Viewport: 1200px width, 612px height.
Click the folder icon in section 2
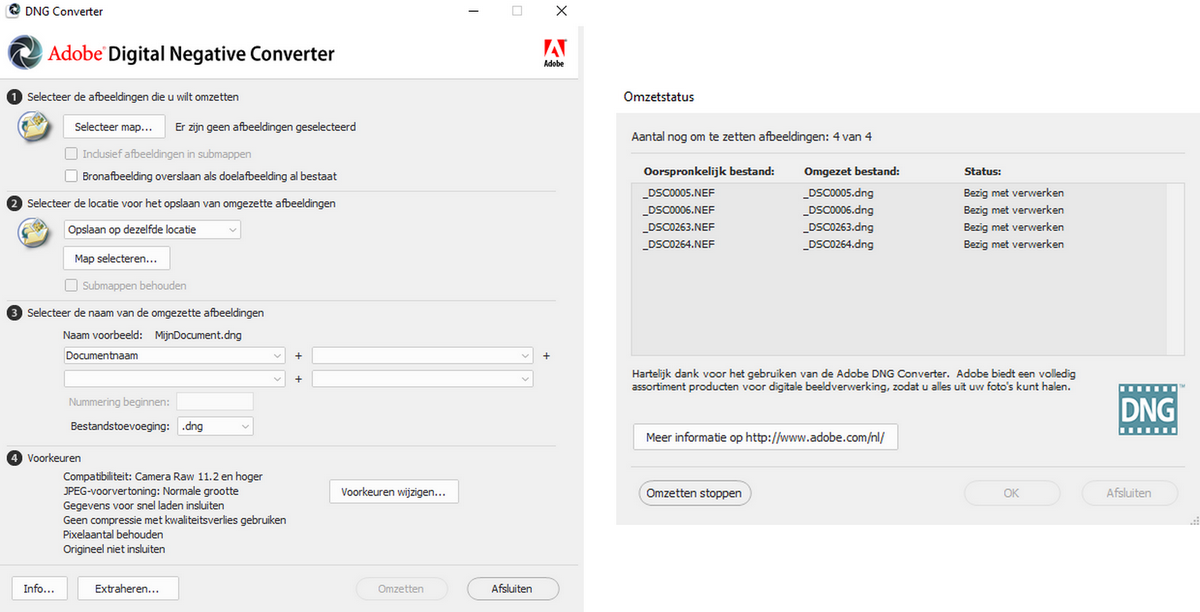[x=36, y=231]
